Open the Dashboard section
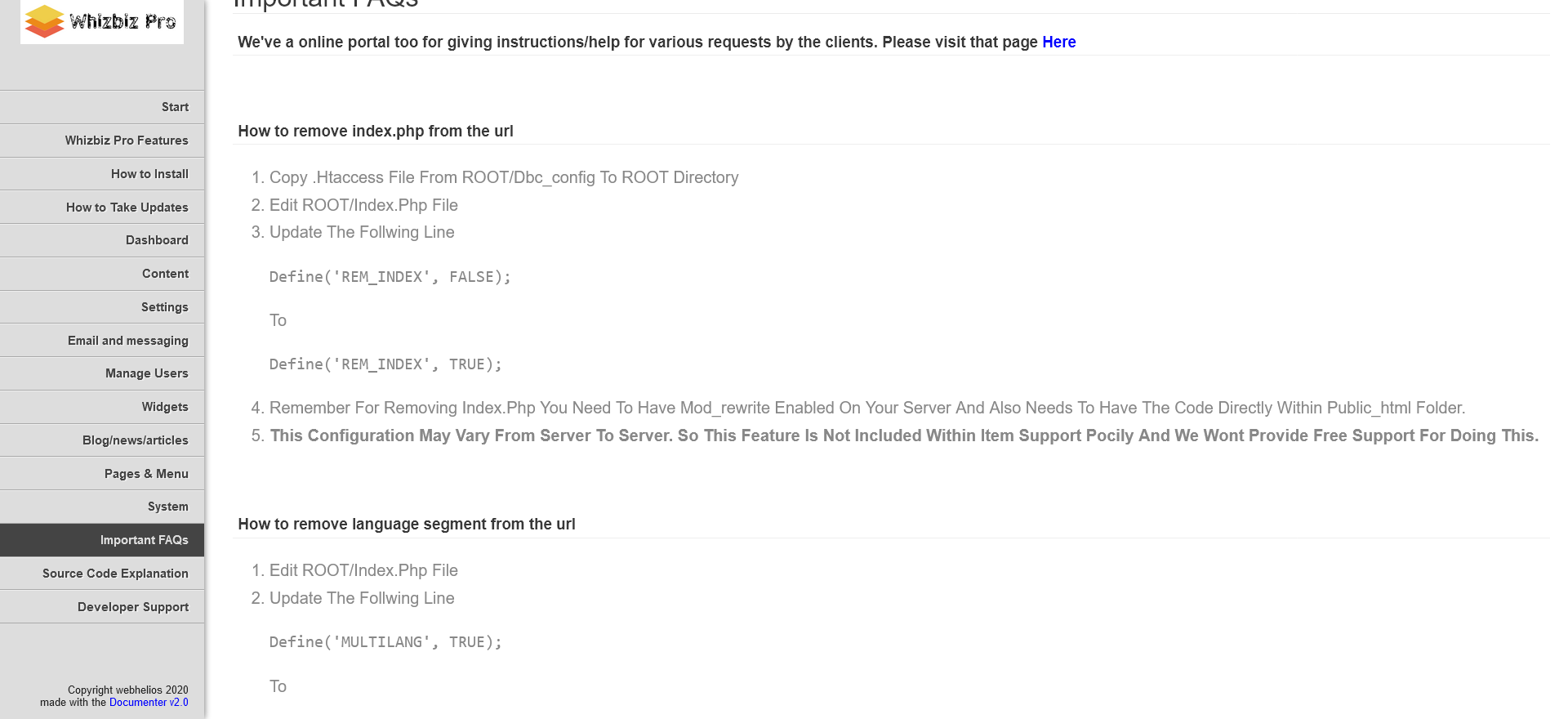Viewport: 1568px width, 719px height. [102, 240]
